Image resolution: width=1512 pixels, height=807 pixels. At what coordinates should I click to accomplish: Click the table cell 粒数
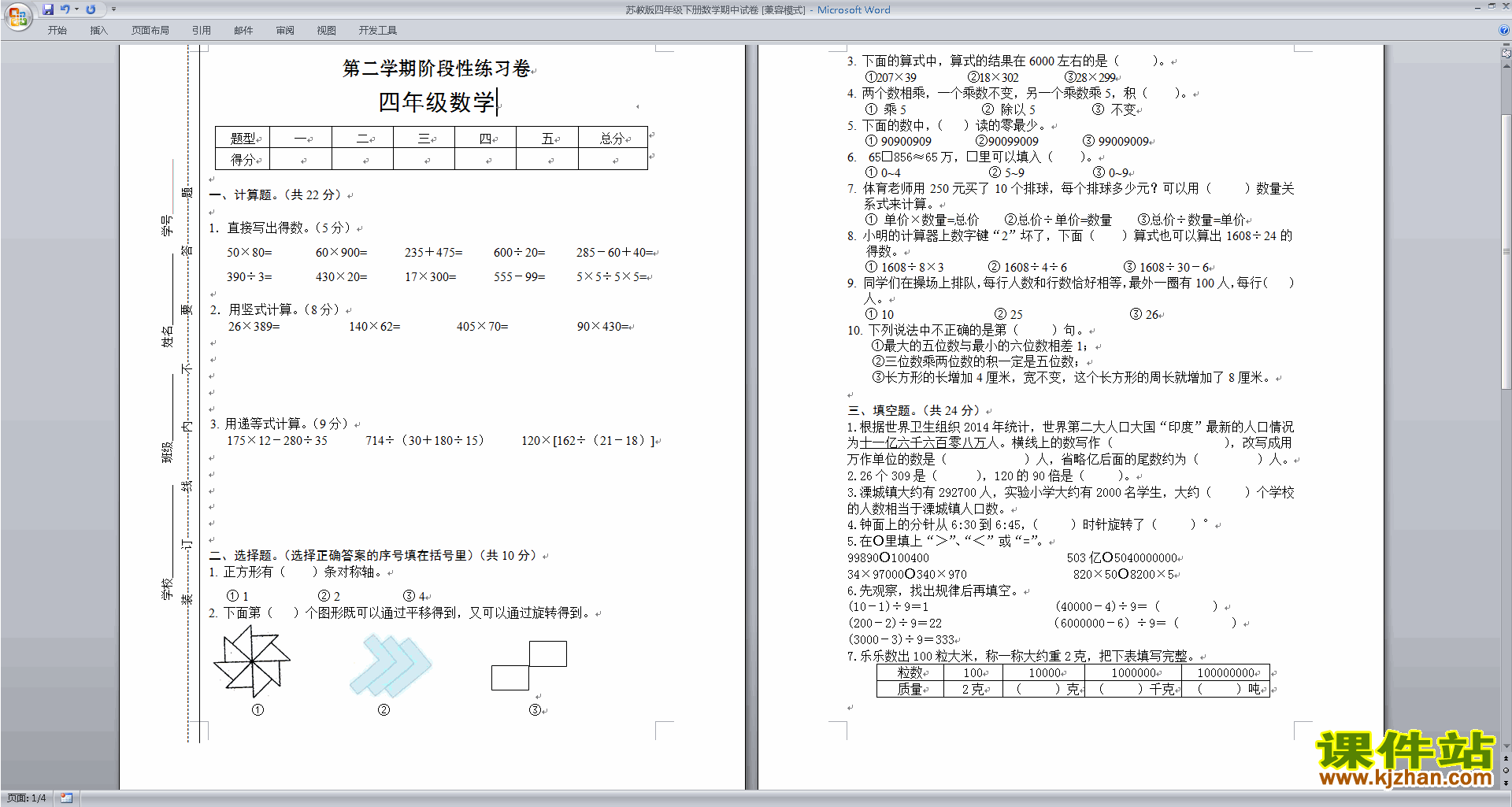point(910,672)
